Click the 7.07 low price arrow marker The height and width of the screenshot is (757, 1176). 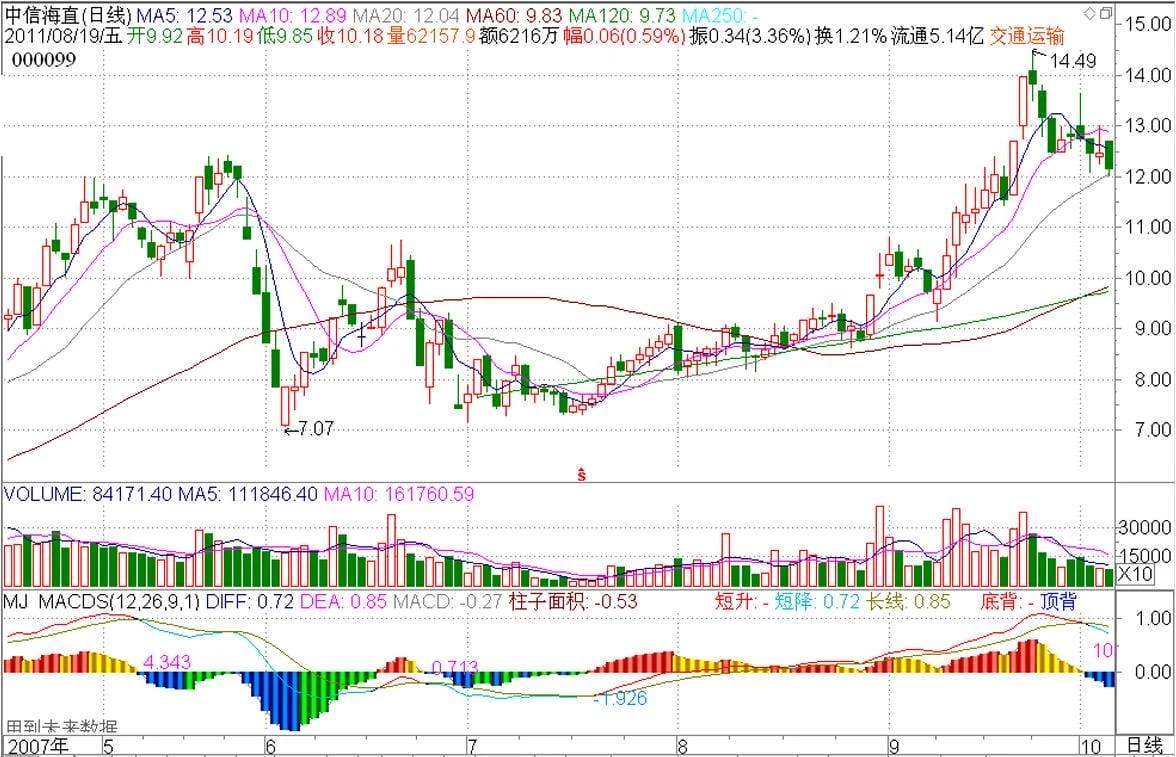pyautogui.click(x=308, y=428)
